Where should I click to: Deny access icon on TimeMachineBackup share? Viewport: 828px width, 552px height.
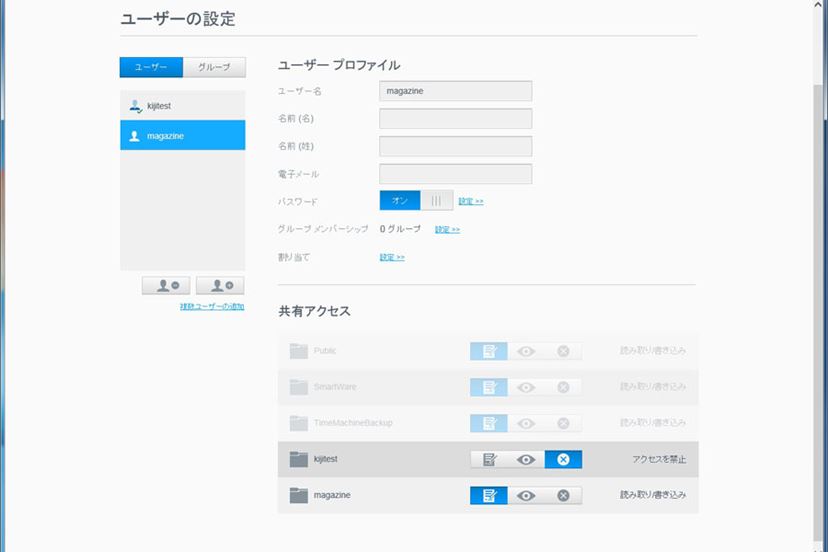pyautogui.click(x=563, y=423)
